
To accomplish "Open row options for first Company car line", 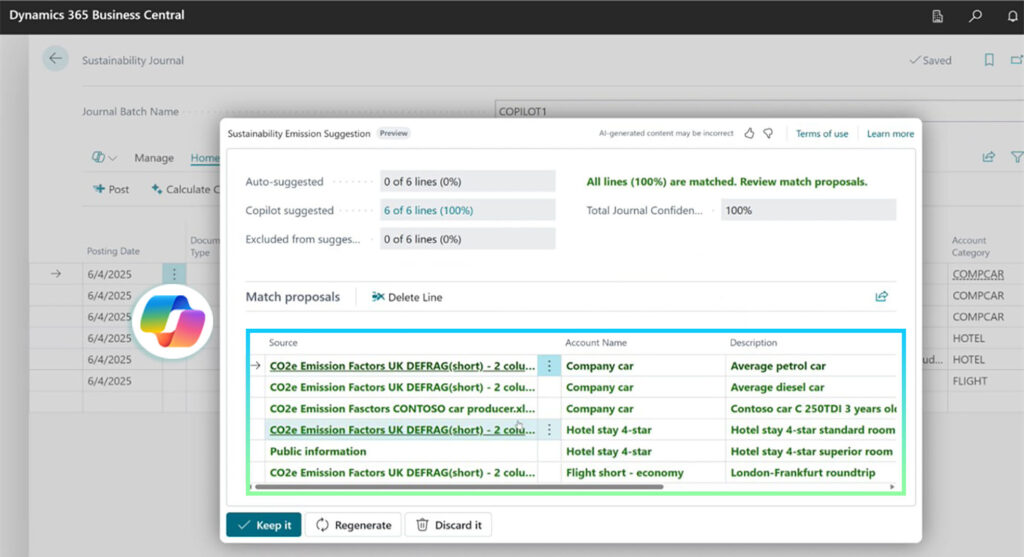I will tap(549, 366).
